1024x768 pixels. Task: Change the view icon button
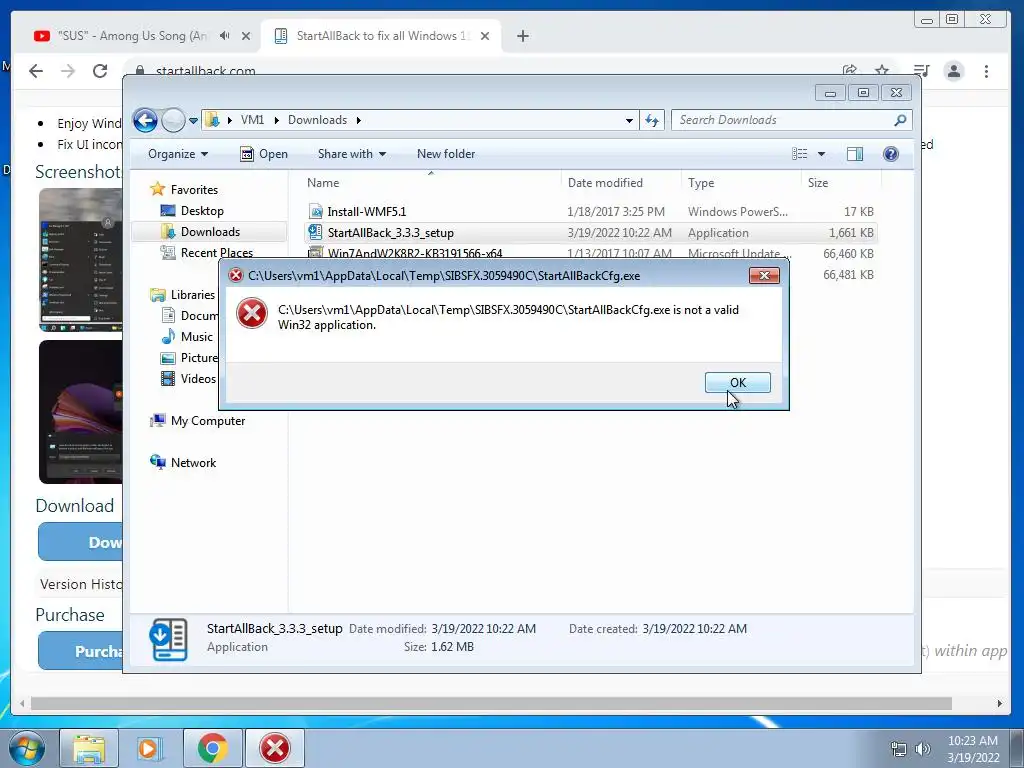pyautogui.click(x=799, y=154)
